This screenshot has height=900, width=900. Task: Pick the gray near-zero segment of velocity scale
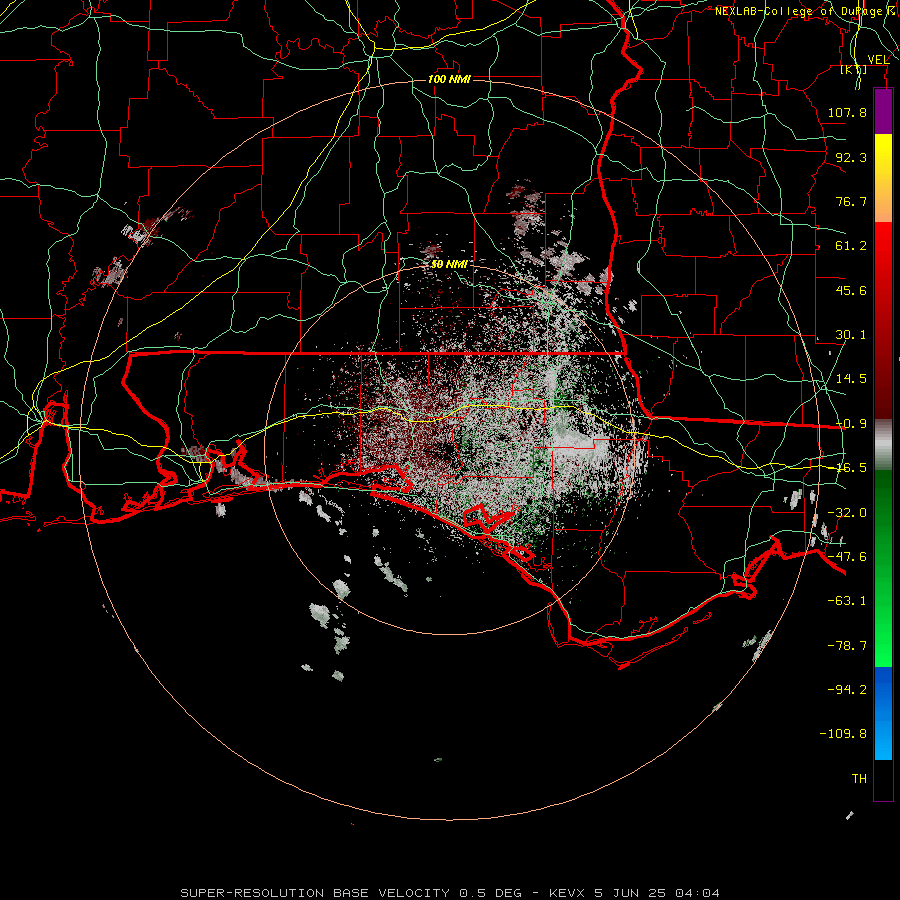point(883,445)
